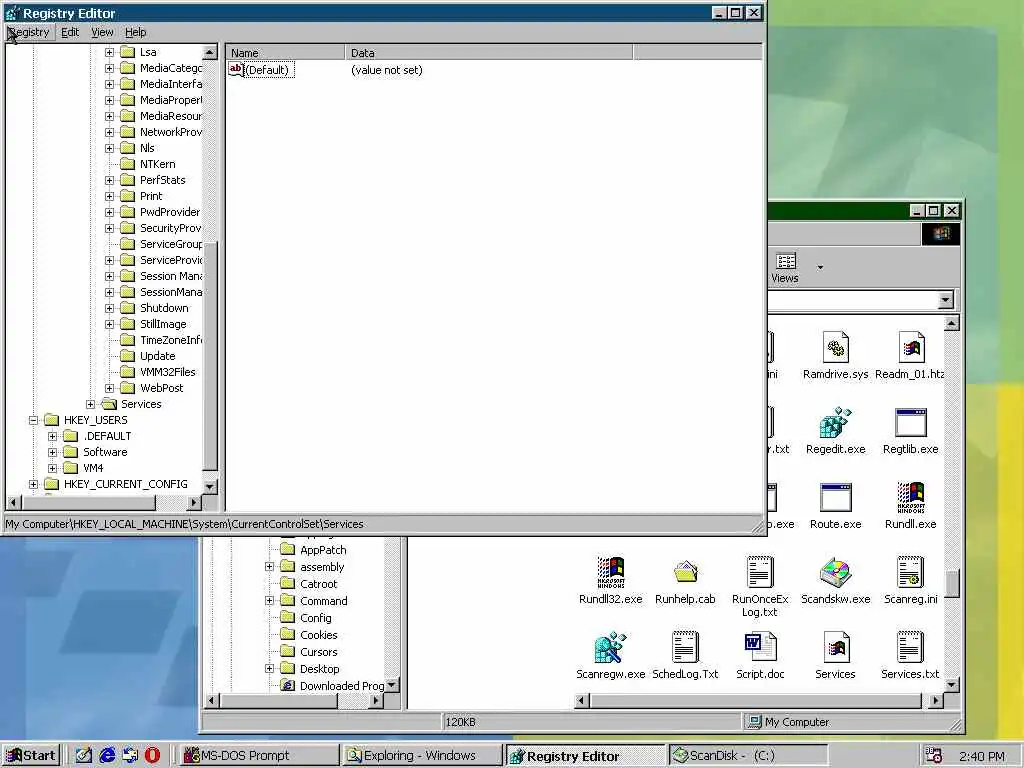Open the Edit menu in Registry Editor
This screenshot has width=1024, height=768.
point(70,32)
